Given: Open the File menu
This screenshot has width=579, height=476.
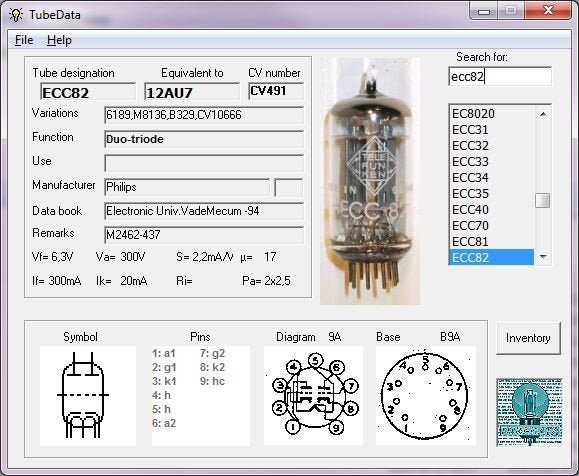Looking at the screenshot, I should (24, 40).
